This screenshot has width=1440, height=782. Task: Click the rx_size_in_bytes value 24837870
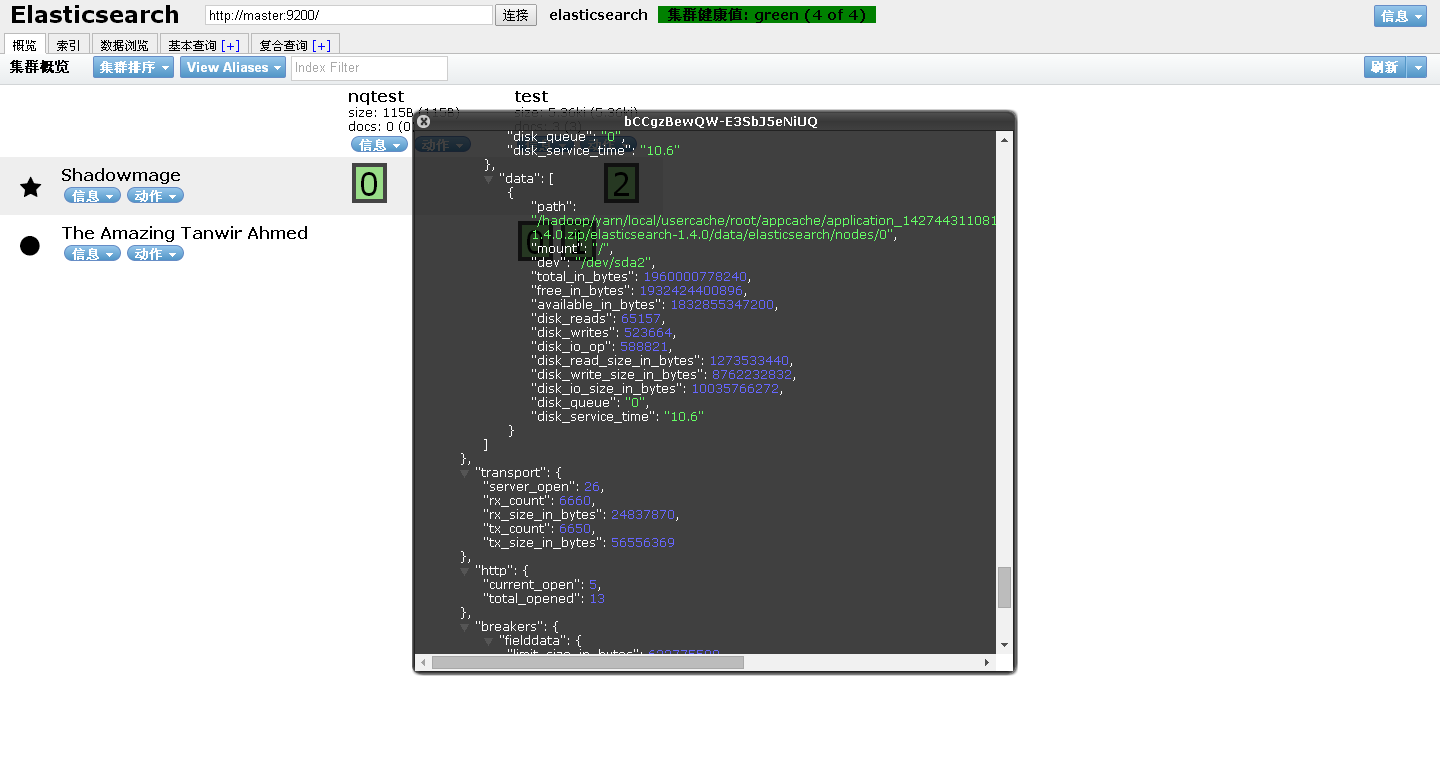pos(643,515)
